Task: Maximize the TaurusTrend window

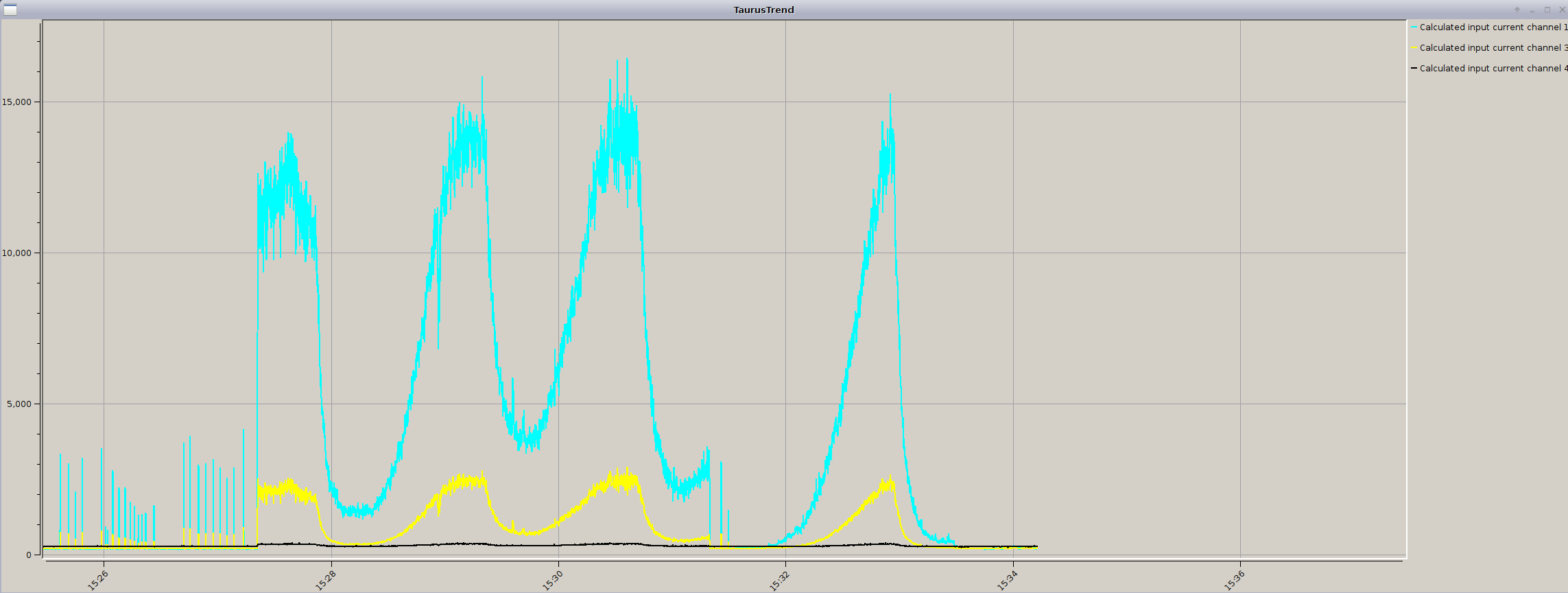Action: coord(1547,10)
